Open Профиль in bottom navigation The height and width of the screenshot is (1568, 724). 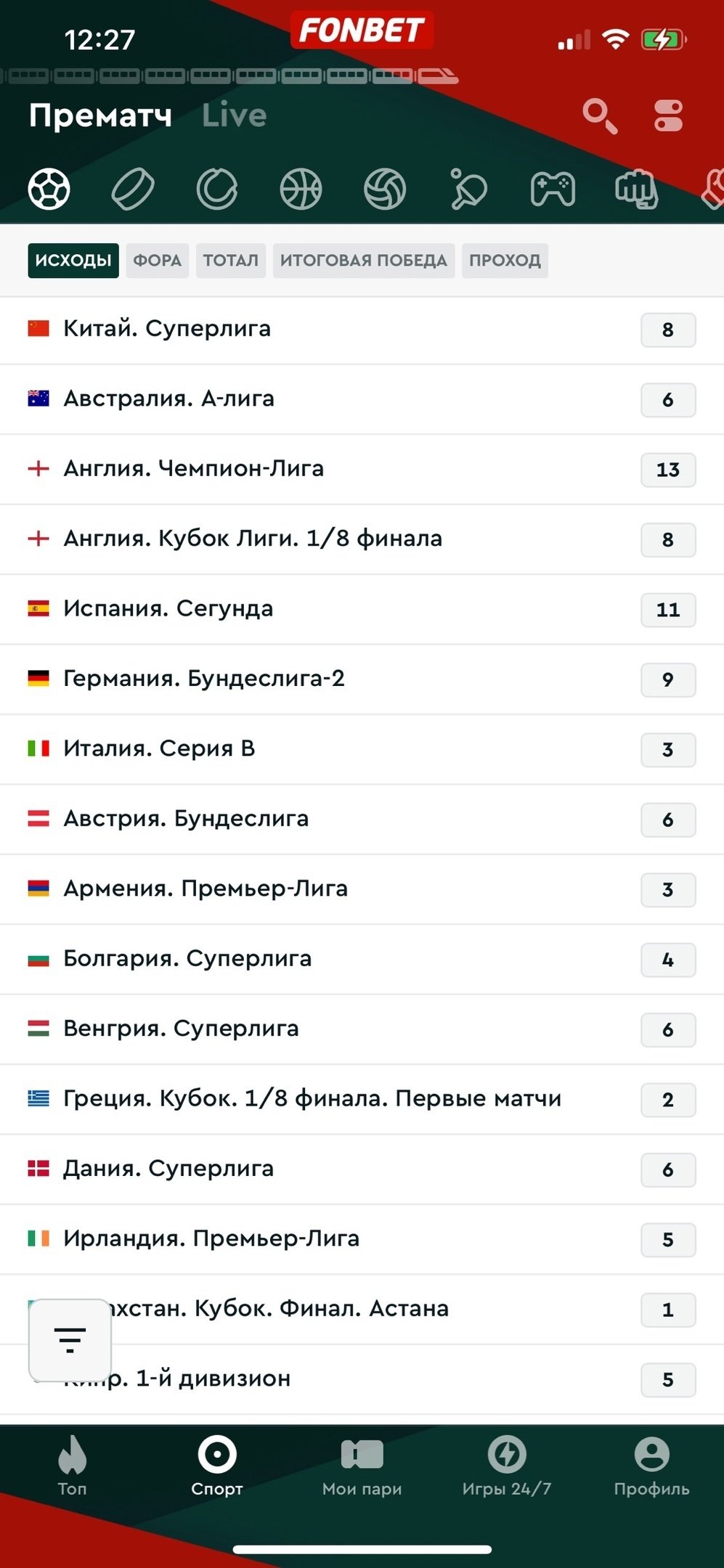click(651, 1468)
